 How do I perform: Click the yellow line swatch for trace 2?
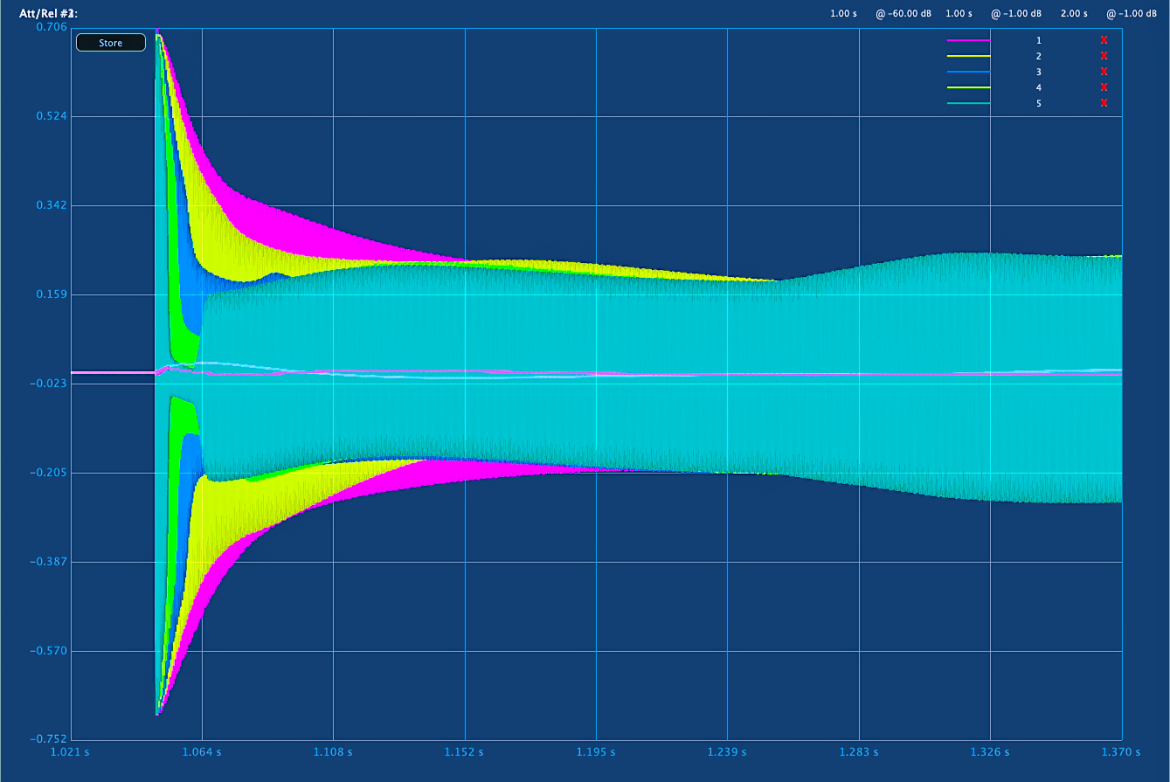(969, 56)
